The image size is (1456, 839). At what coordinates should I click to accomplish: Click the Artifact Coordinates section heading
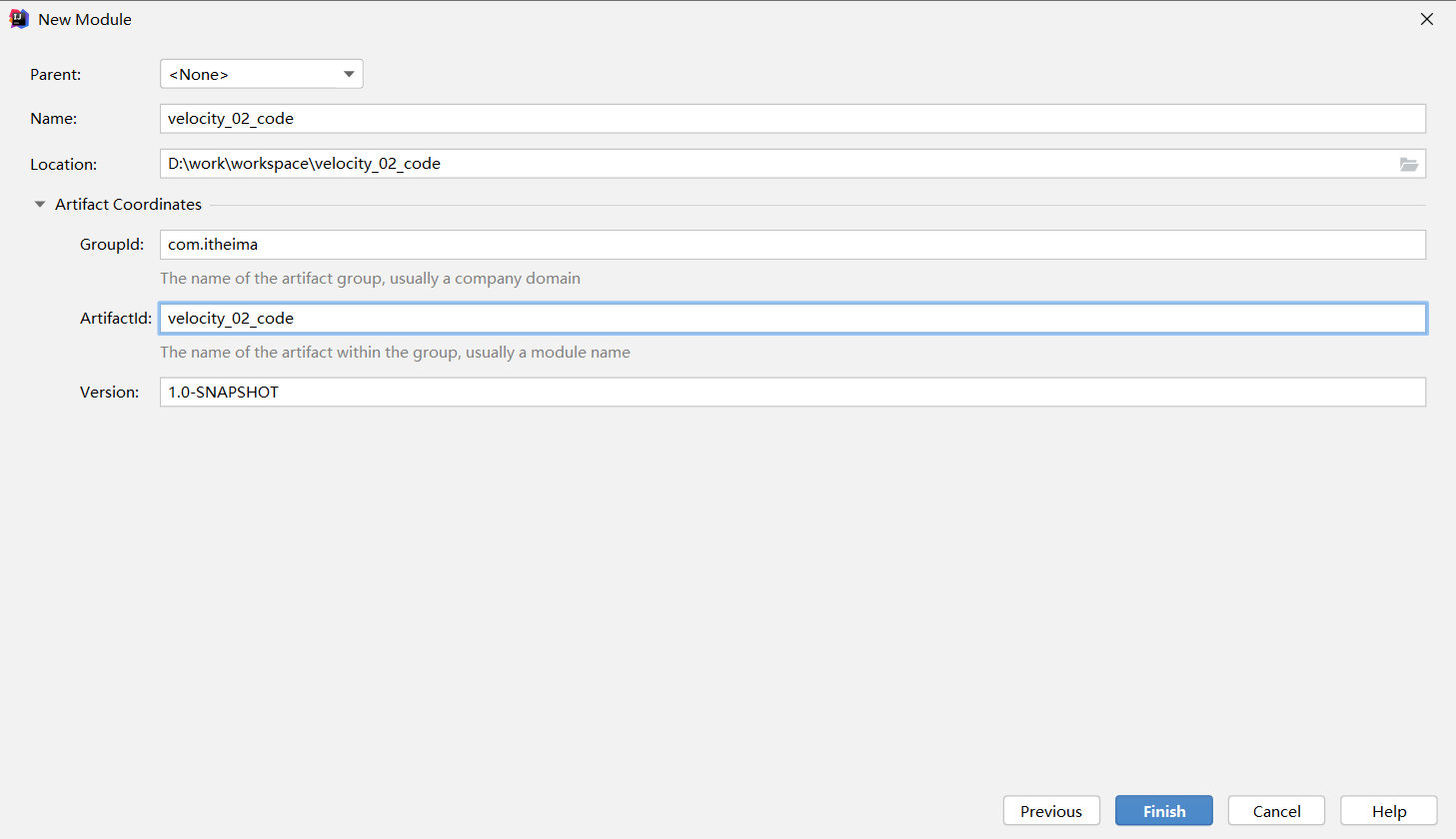point(128,204)
